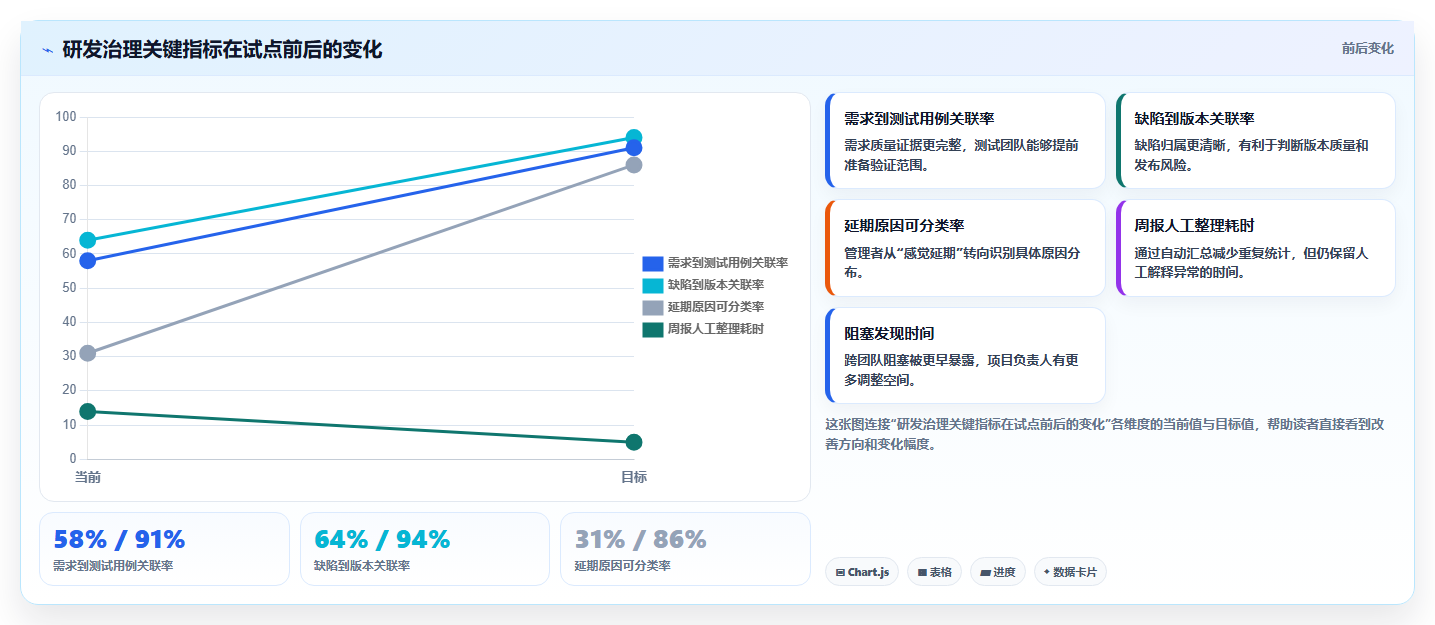Select the gray line's 目标 data point at 86
This screenshot has width=1435, height=625.
[x=634, y=165]
